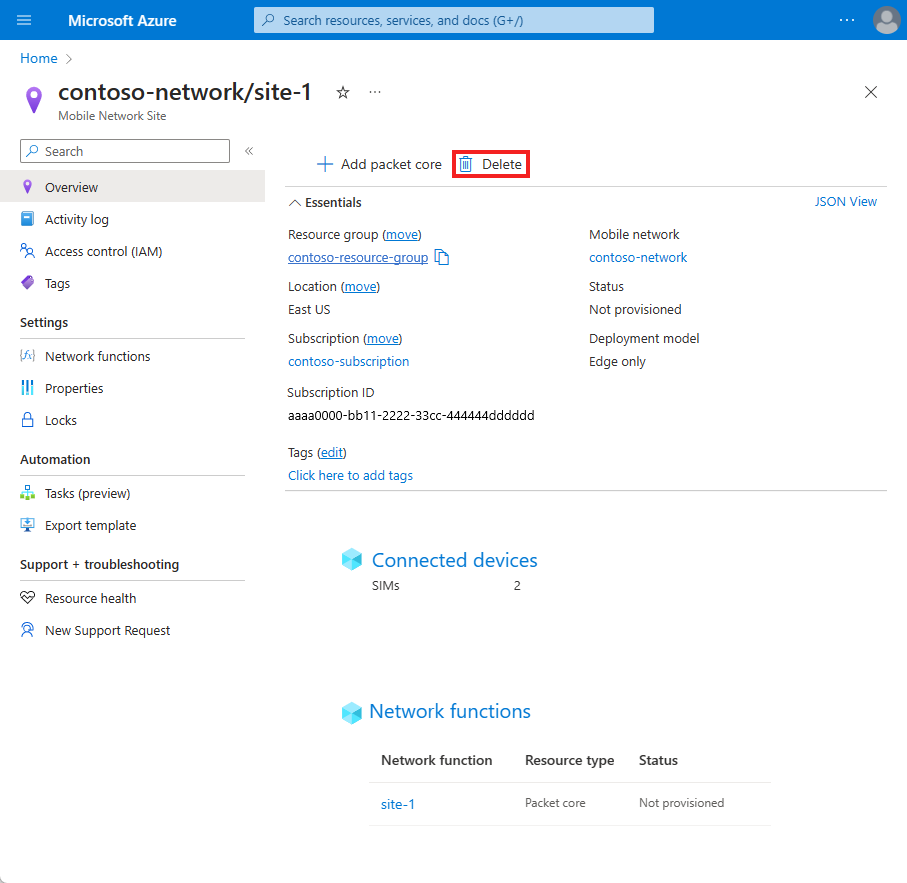Click the SIMs count value 2
The height and width of the screenshot is (883, 907).
[517, 586]
